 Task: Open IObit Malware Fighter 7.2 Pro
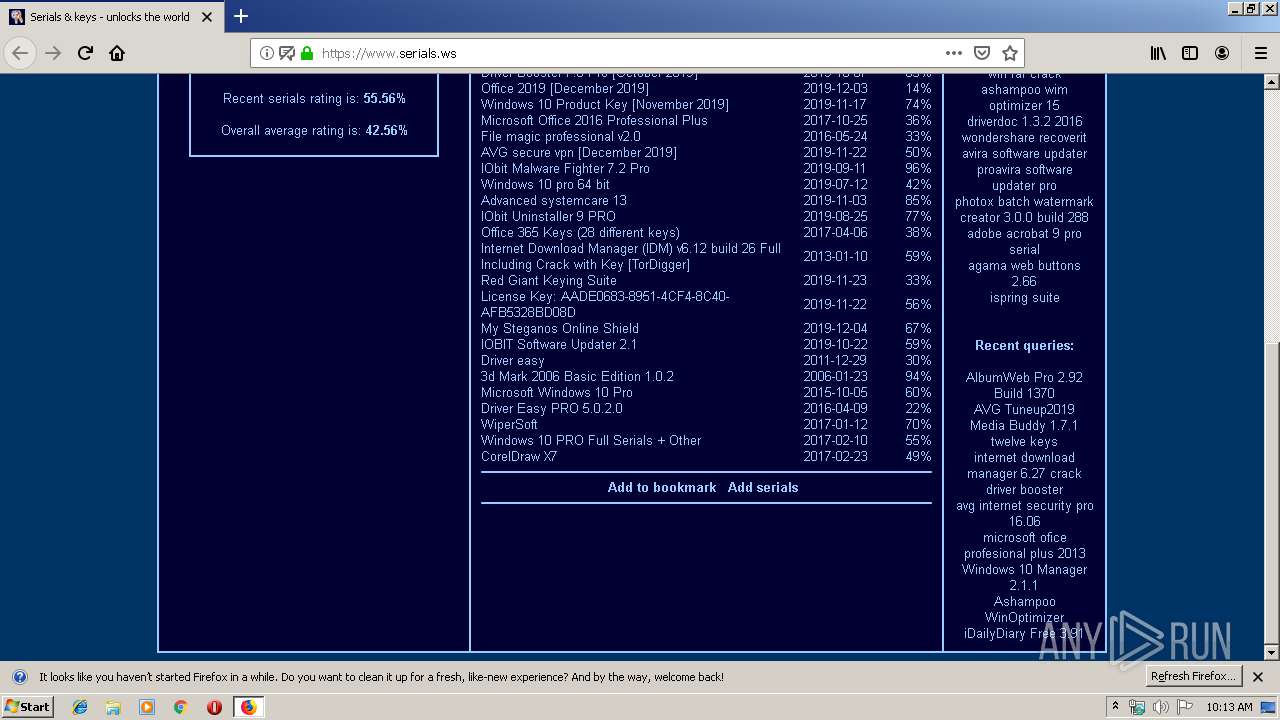tap(565, 168)
